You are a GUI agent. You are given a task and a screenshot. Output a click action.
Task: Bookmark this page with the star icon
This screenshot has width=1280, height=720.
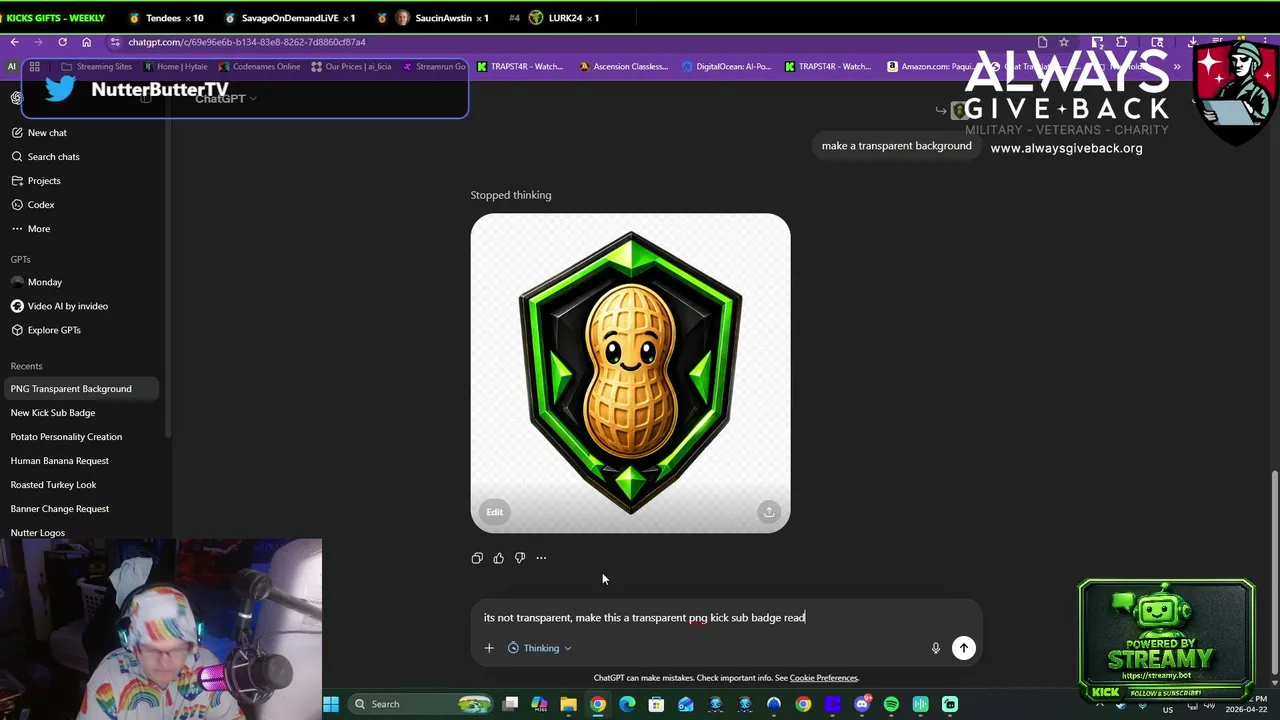click(x=1064, y=42)
